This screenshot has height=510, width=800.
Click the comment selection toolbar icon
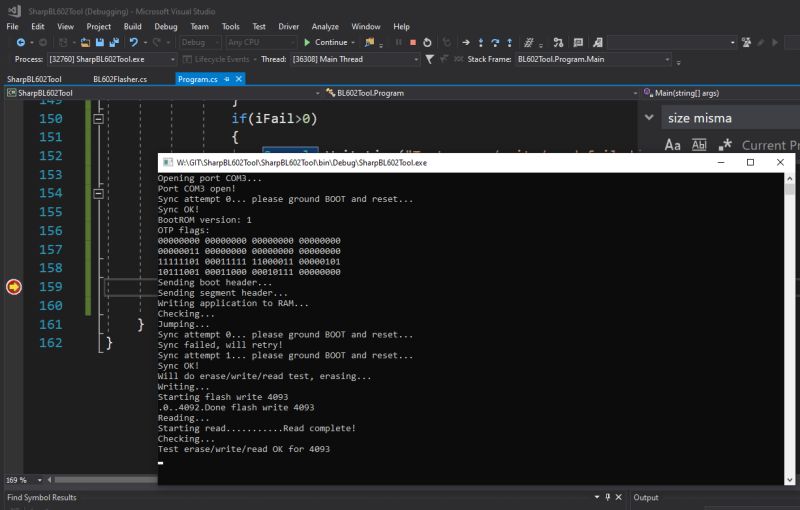pos(578,42)
